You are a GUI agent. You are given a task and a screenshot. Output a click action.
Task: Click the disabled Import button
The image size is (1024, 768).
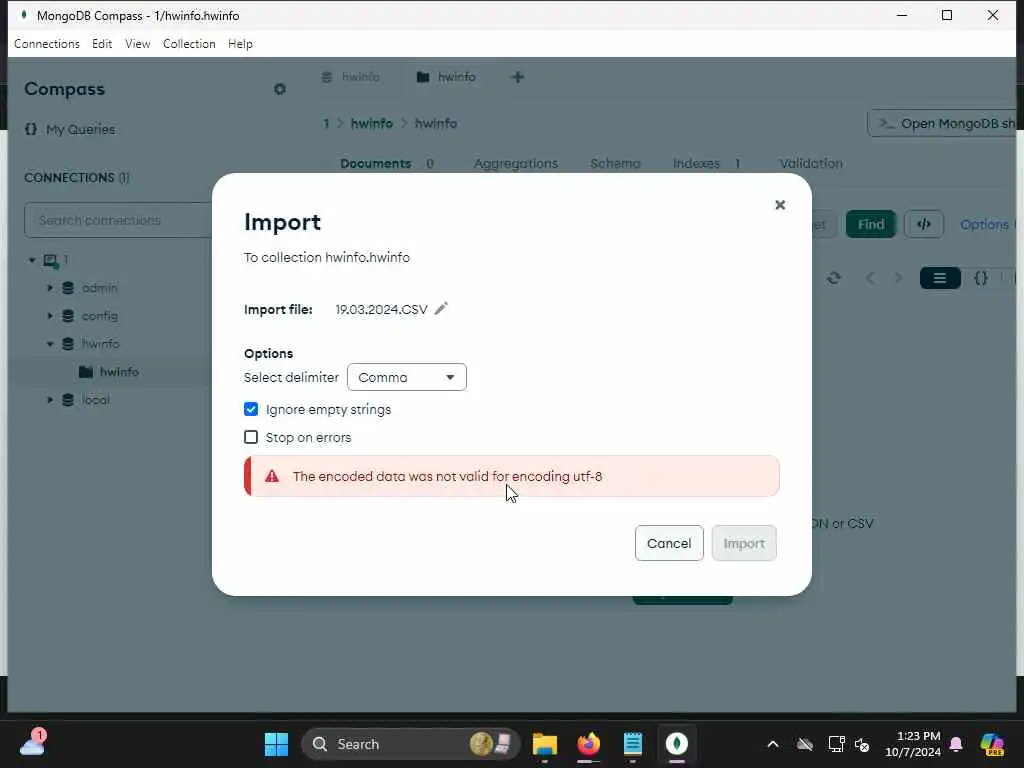(x=744, y=543)
